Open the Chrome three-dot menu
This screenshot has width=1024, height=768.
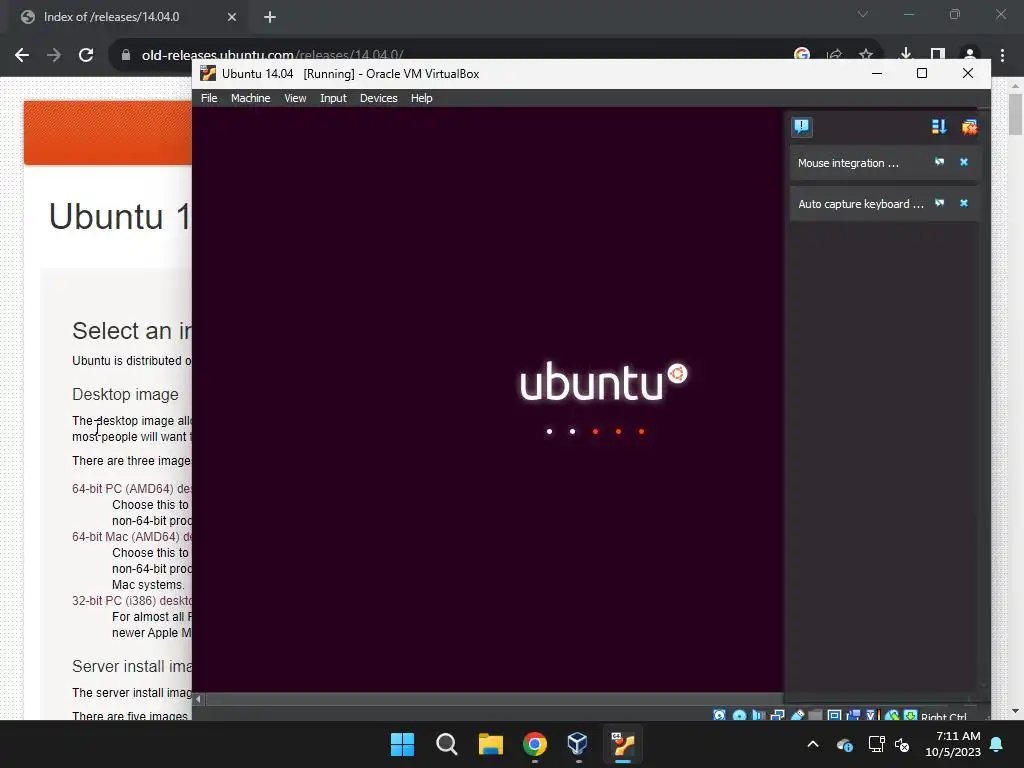click(1002, 55)
